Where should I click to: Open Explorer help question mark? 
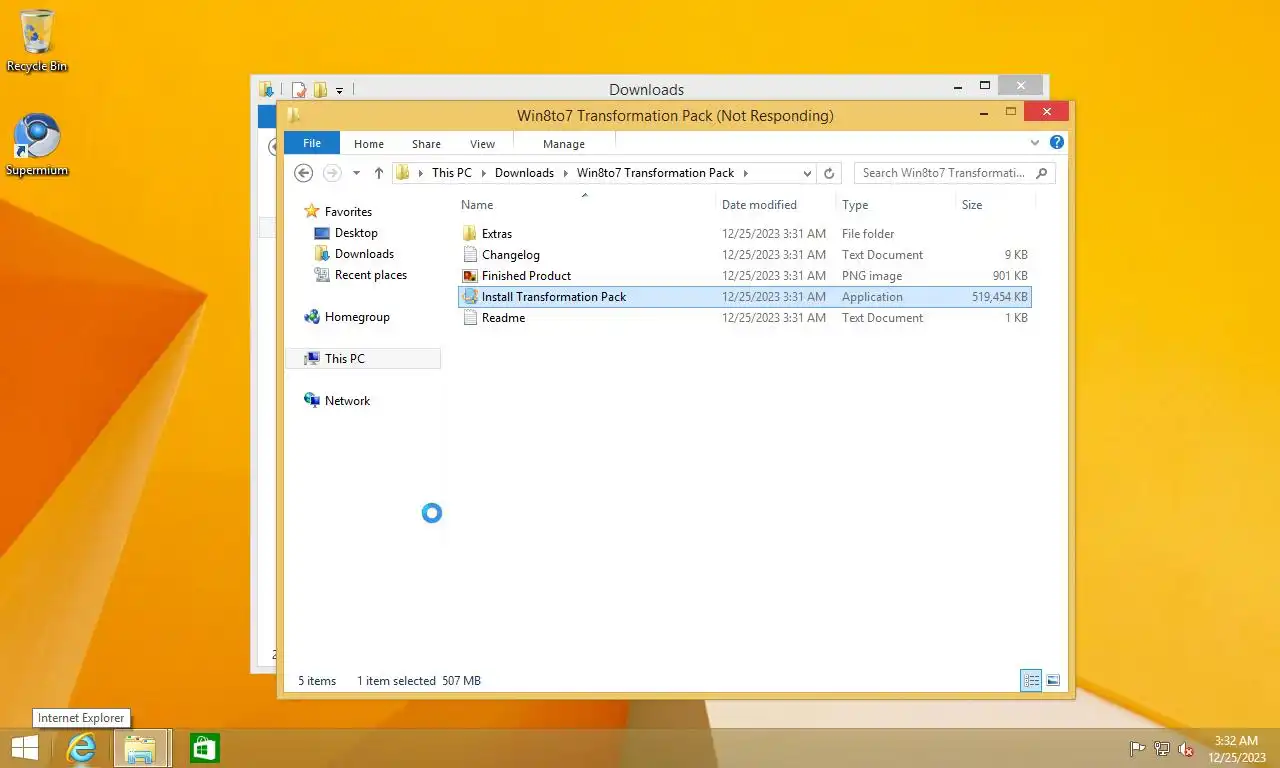[1057, 143]
